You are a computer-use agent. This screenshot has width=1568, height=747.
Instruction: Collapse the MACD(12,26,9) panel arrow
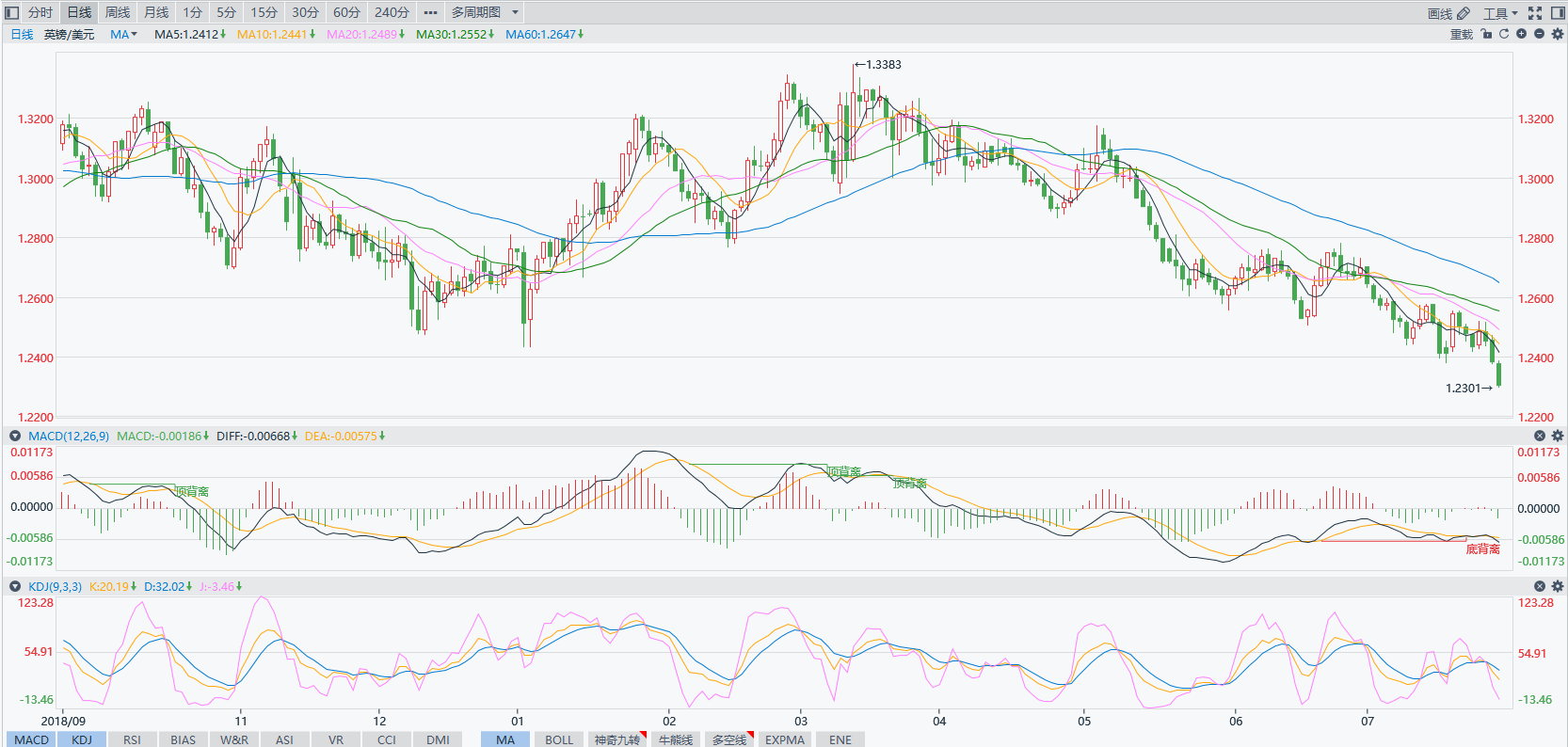(x=15, y=436)
